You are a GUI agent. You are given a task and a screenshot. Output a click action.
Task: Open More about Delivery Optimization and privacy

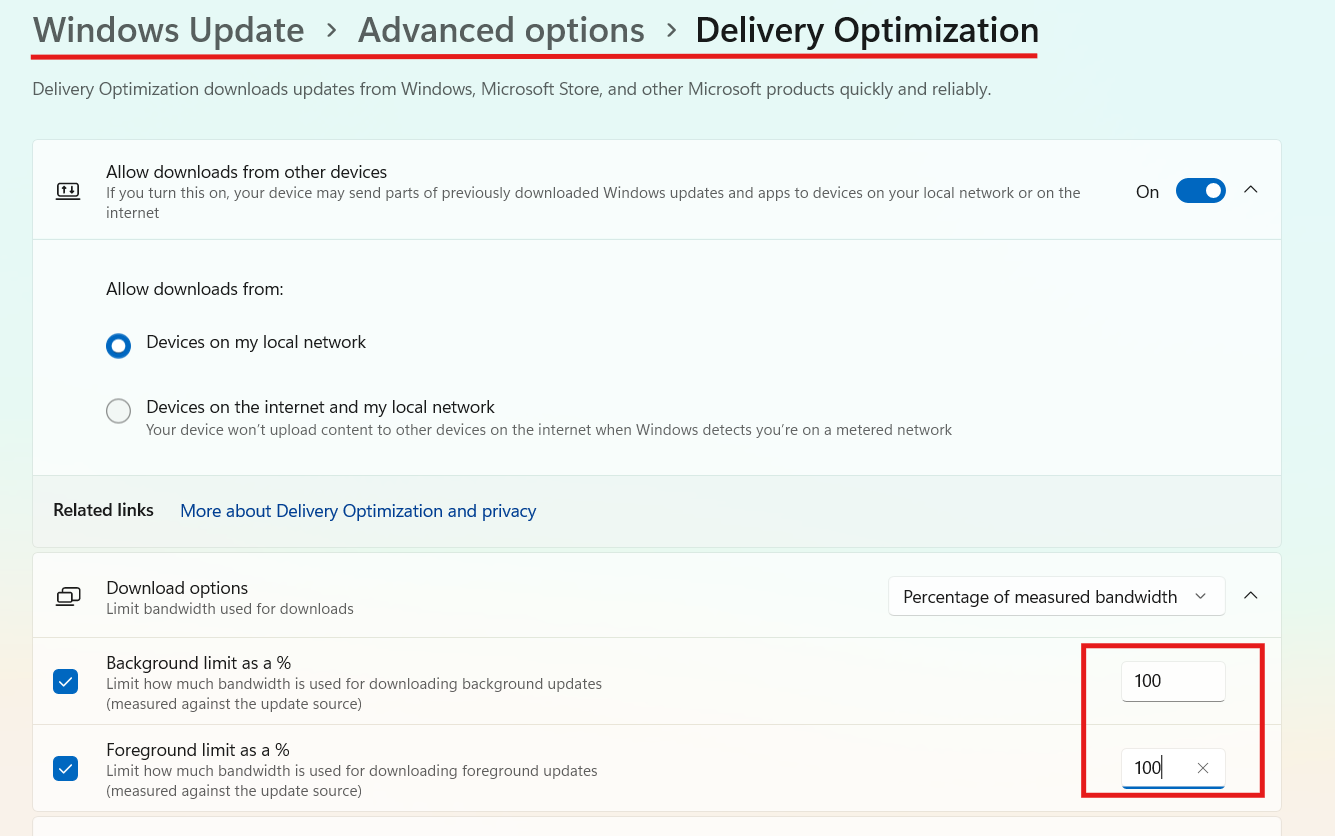(357, 510)
